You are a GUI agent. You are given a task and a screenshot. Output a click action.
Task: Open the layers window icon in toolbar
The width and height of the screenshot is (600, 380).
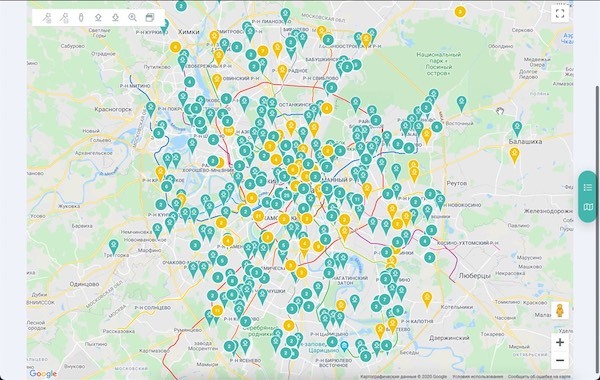click(150, 18)
